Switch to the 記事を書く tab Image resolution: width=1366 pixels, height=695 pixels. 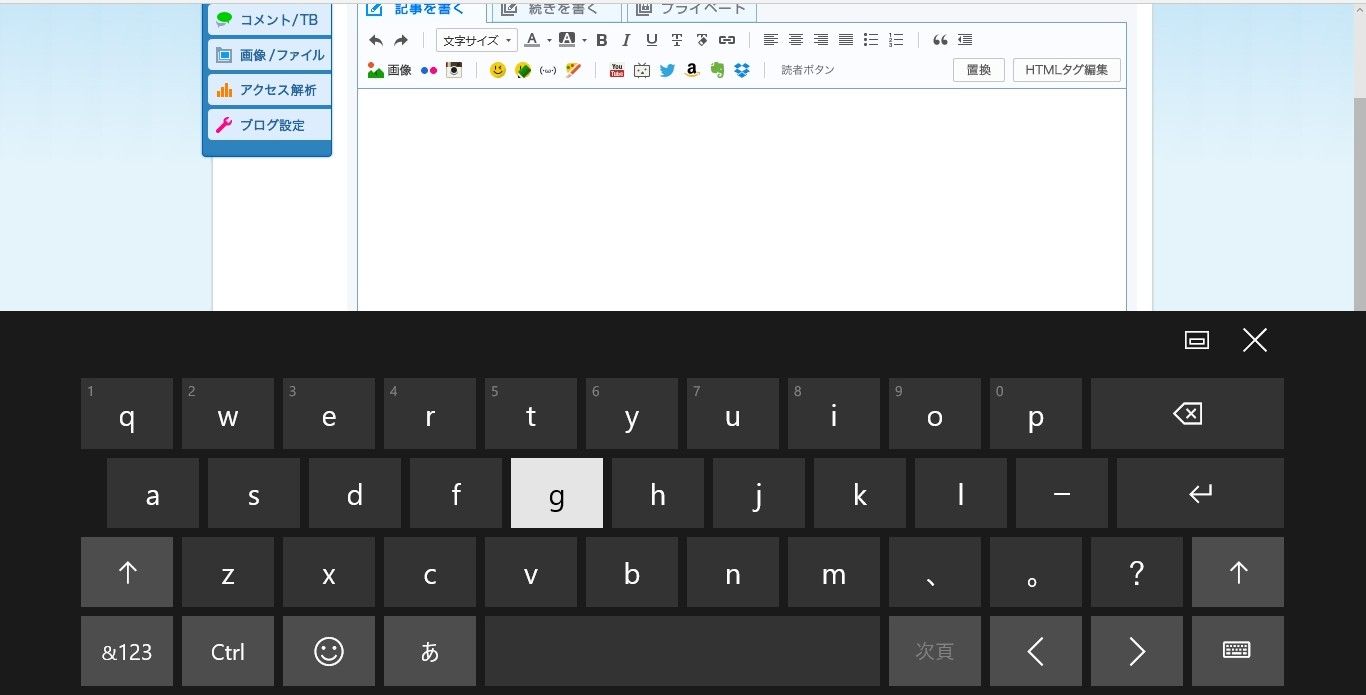(422, 10)
